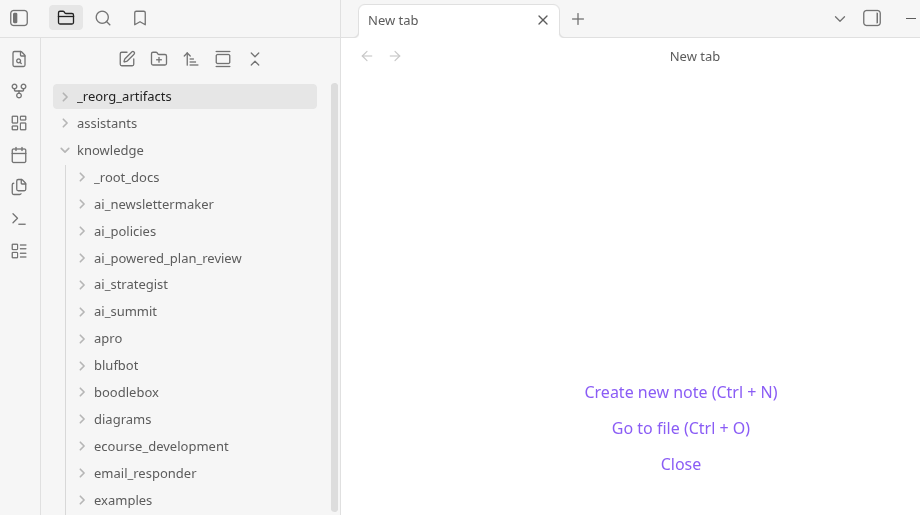Collapse all folders in file explorer
920x515 pixels.
coord(255,59)
